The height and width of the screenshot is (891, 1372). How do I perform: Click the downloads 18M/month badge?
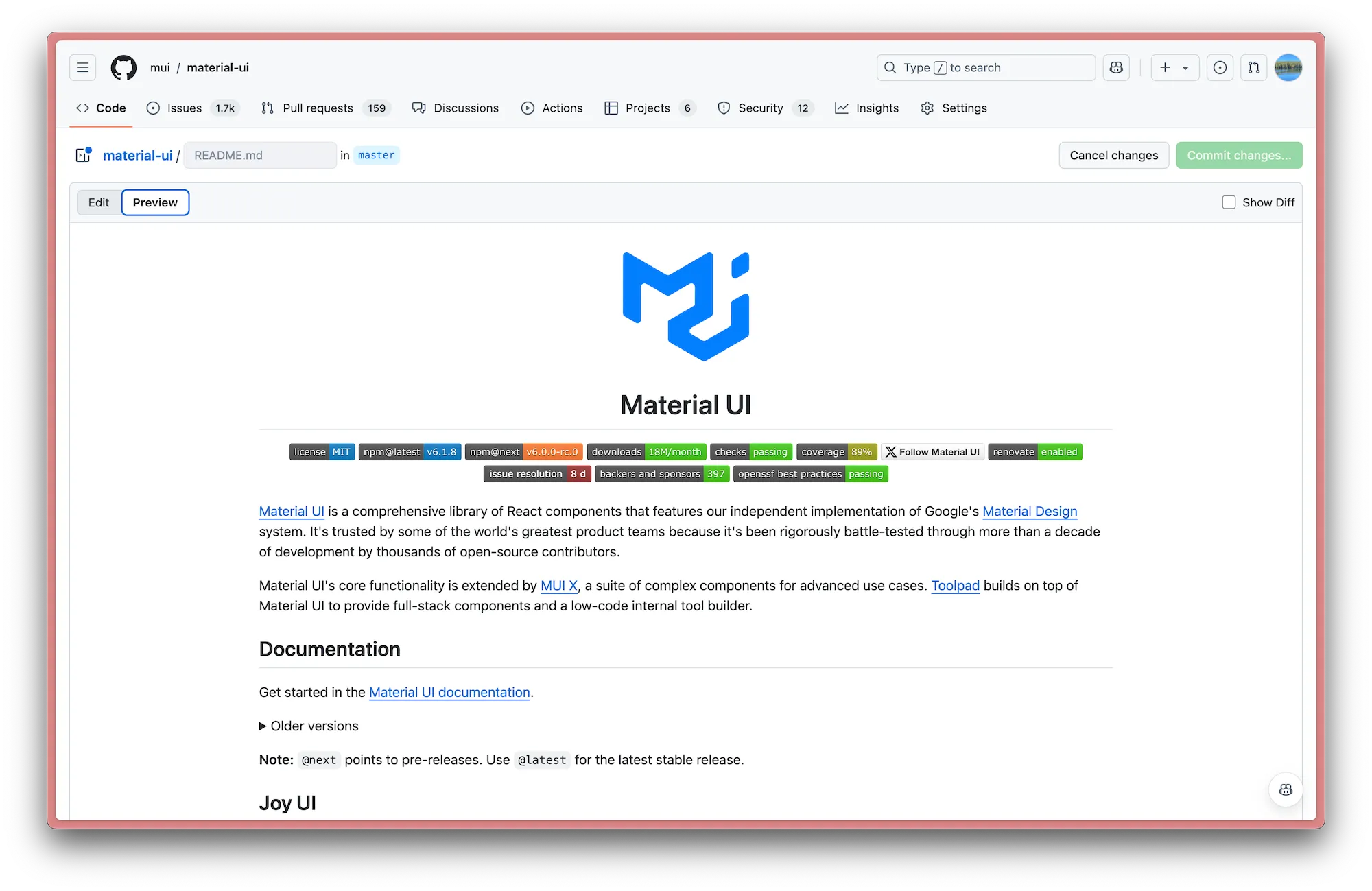646,452
